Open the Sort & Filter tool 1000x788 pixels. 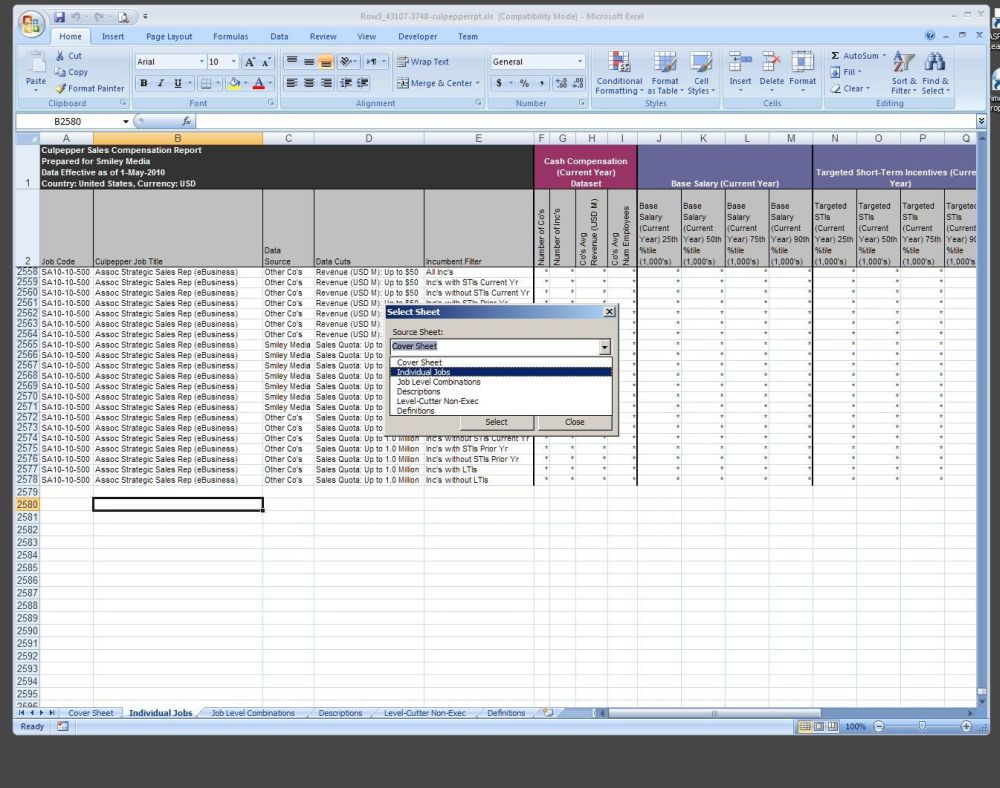click(x=903, y=63)
